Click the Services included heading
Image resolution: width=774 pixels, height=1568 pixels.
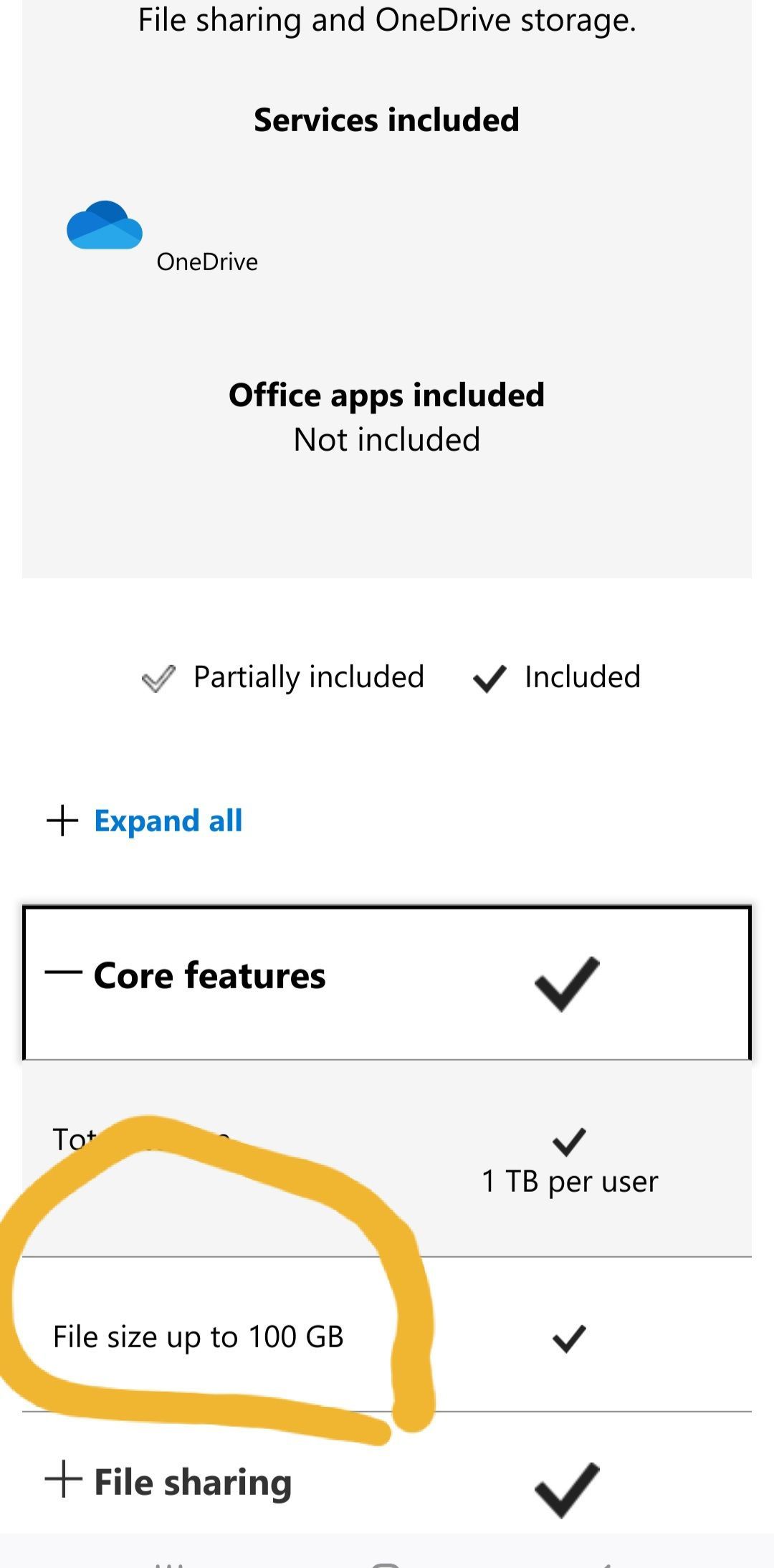(387, 120)
